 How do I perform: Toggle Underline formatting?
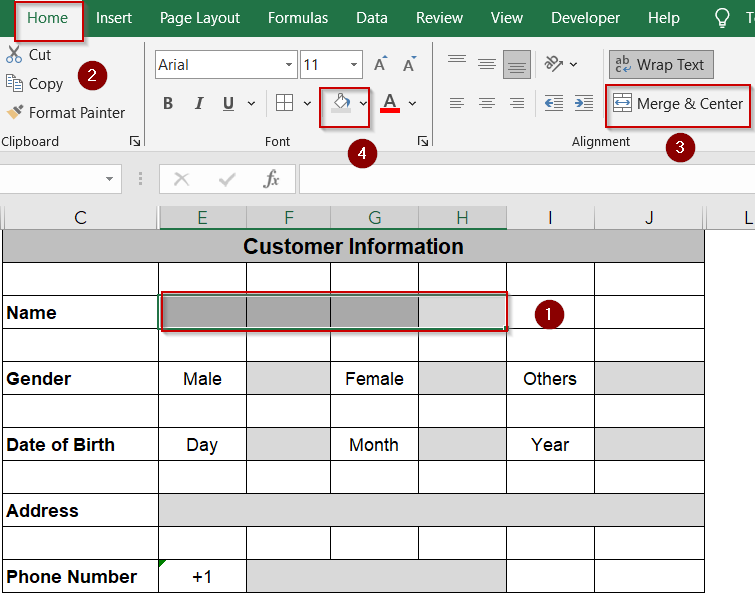pos(228,103)
